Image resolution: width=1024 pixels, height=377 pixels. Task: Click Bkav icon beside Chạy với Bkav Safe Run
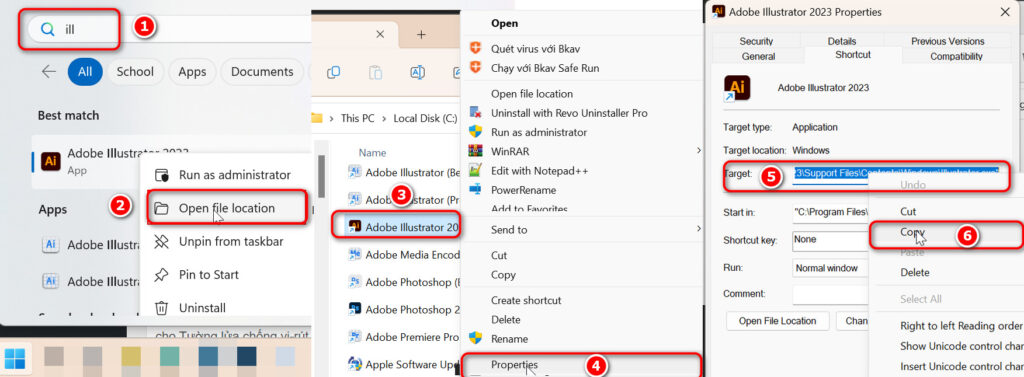click(x=475, y=68)
